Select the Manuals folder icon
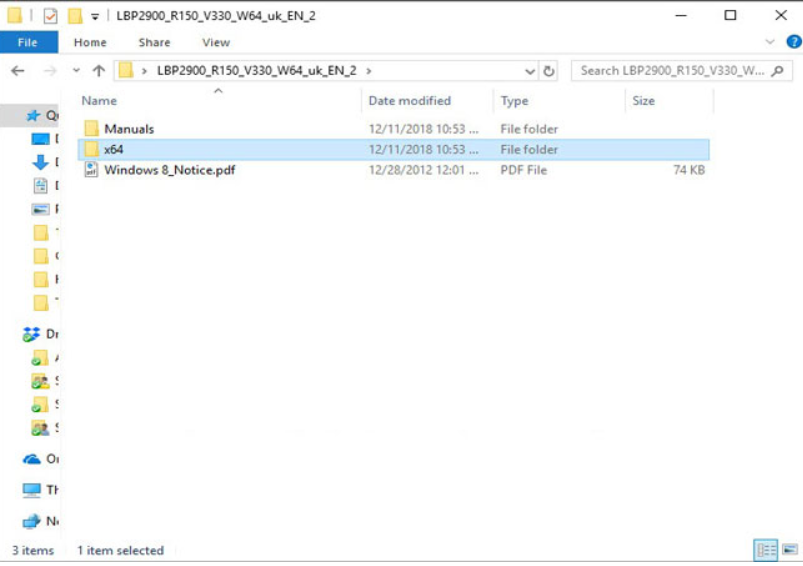 tap(92, 129)
